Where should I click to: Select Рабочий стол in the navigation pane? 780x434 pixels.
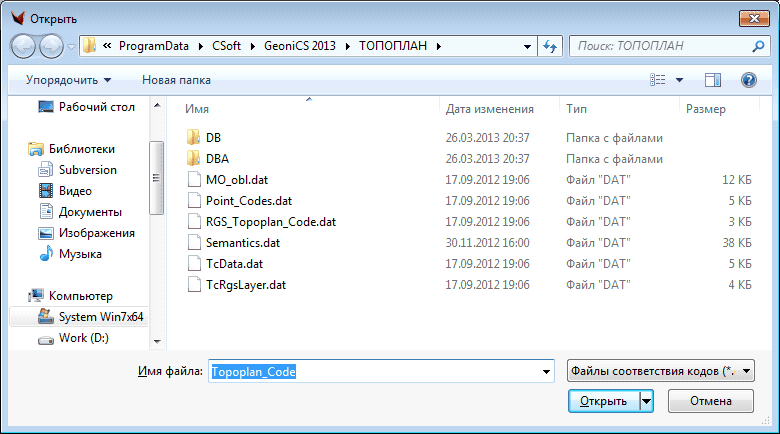(97, 107)
